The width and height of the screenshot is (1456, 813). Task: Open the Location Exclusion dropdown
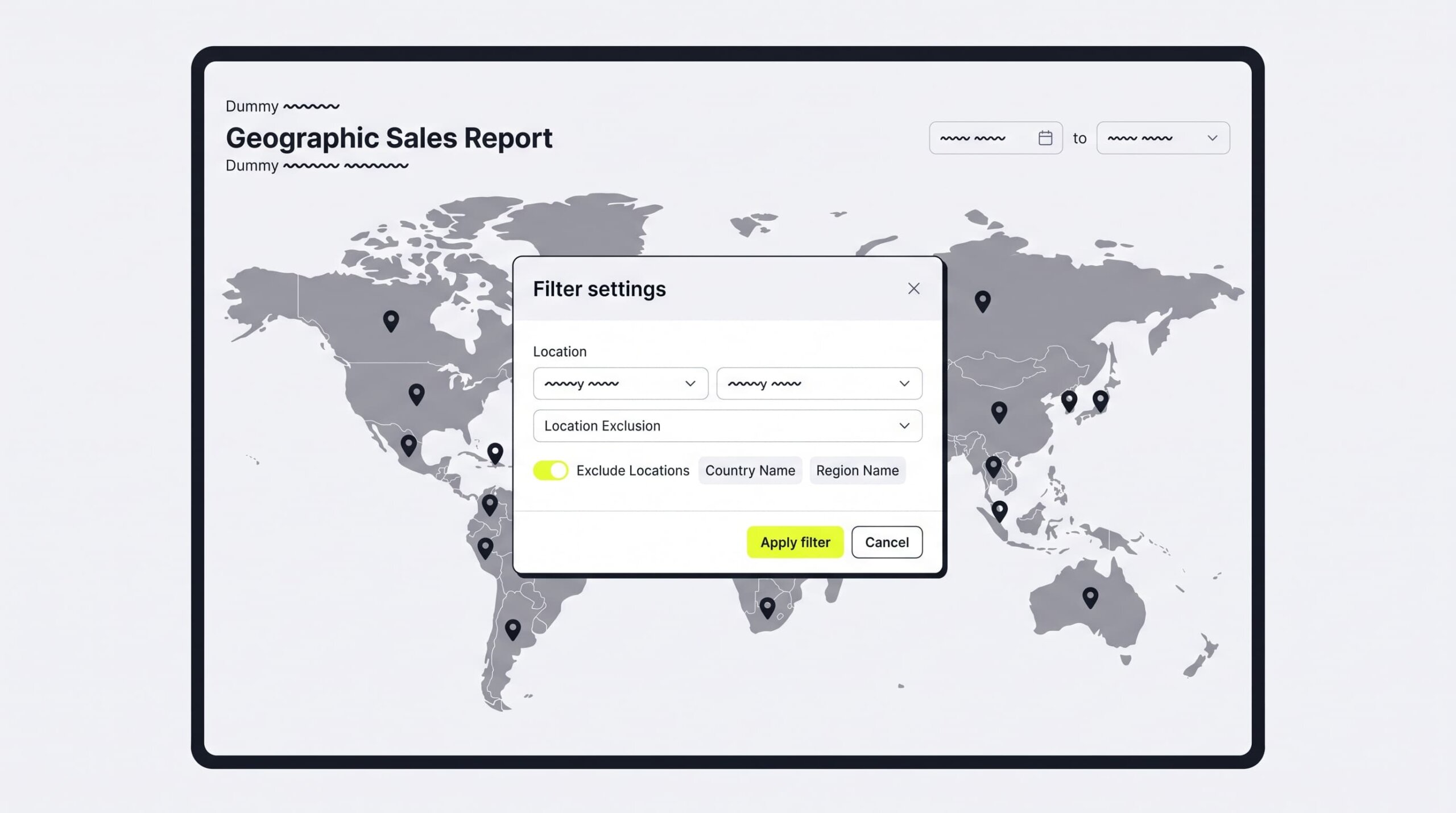pyautogui.click(x=727, y=426)
